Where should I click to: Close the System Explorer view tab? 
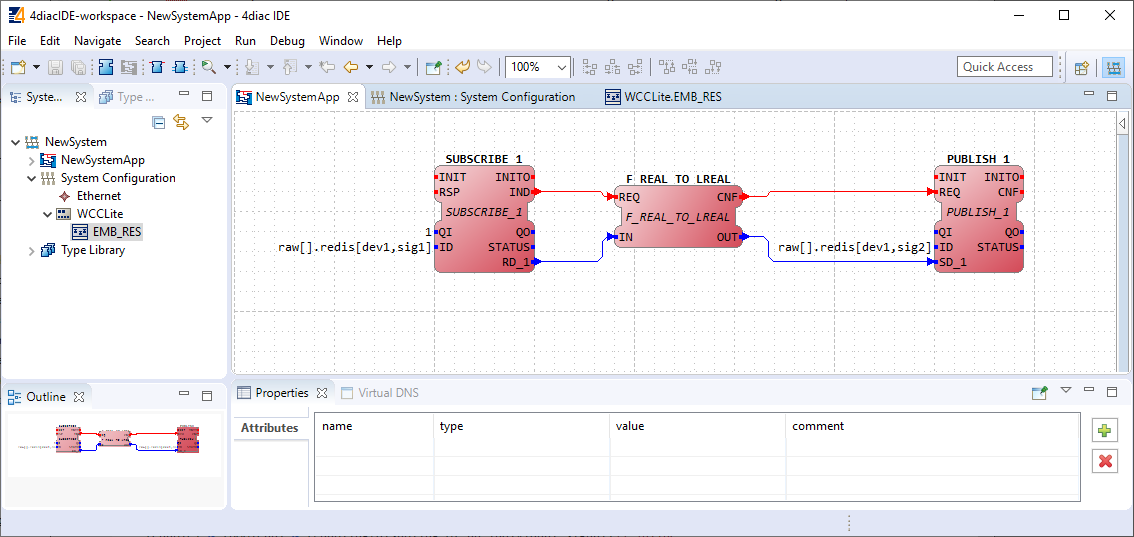(81, 96)
